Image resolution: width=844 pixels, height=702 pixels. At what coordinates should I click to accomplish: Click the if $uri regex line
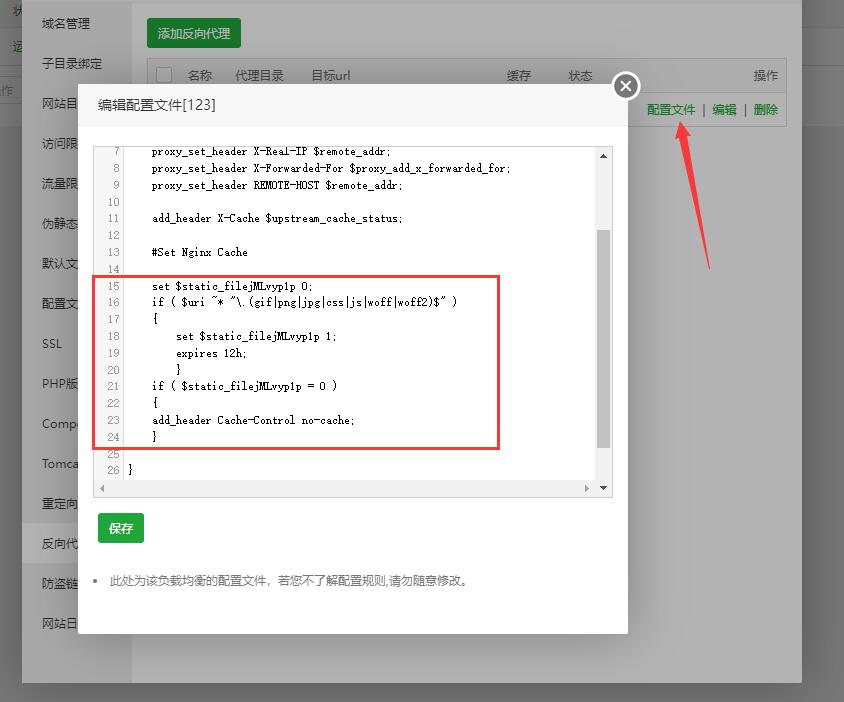point(304,302)
